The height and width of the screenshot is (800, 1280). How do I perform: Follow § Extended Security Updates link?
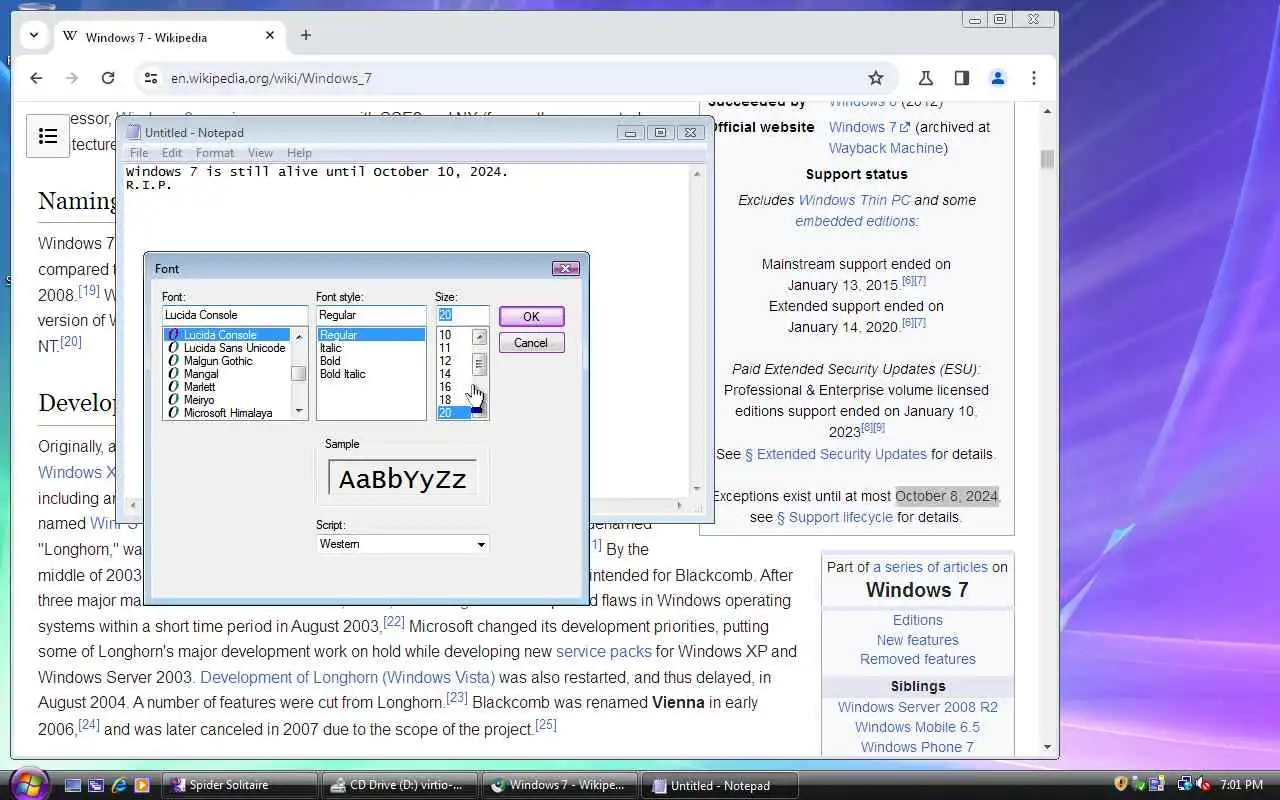[836, 454]
